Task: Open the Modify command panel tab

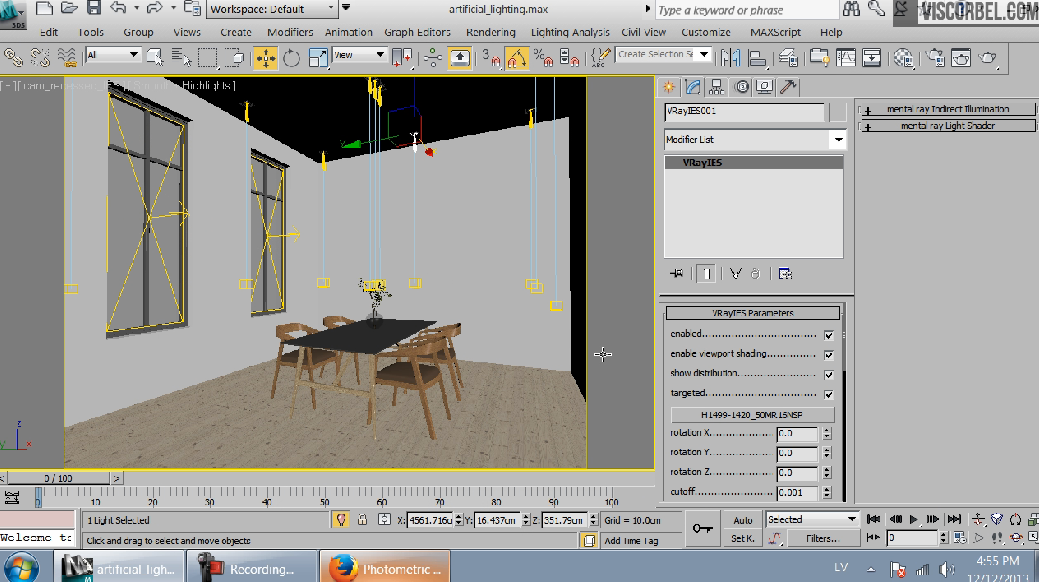Action: [x=693, y=87]
